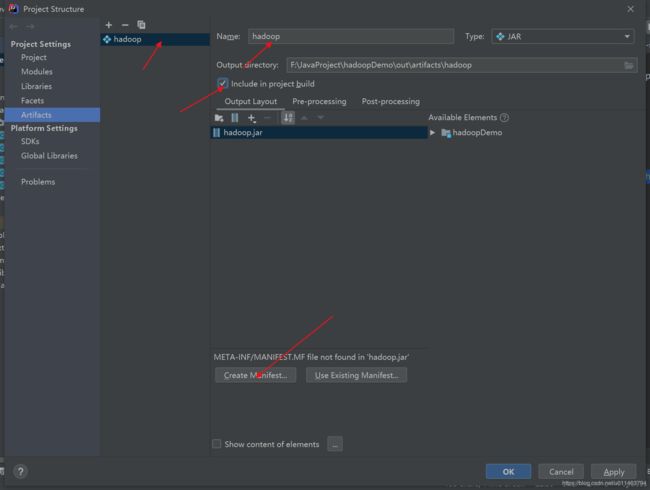Click Apply button
This screenshot has width=650, height=490.
(614, 472)
